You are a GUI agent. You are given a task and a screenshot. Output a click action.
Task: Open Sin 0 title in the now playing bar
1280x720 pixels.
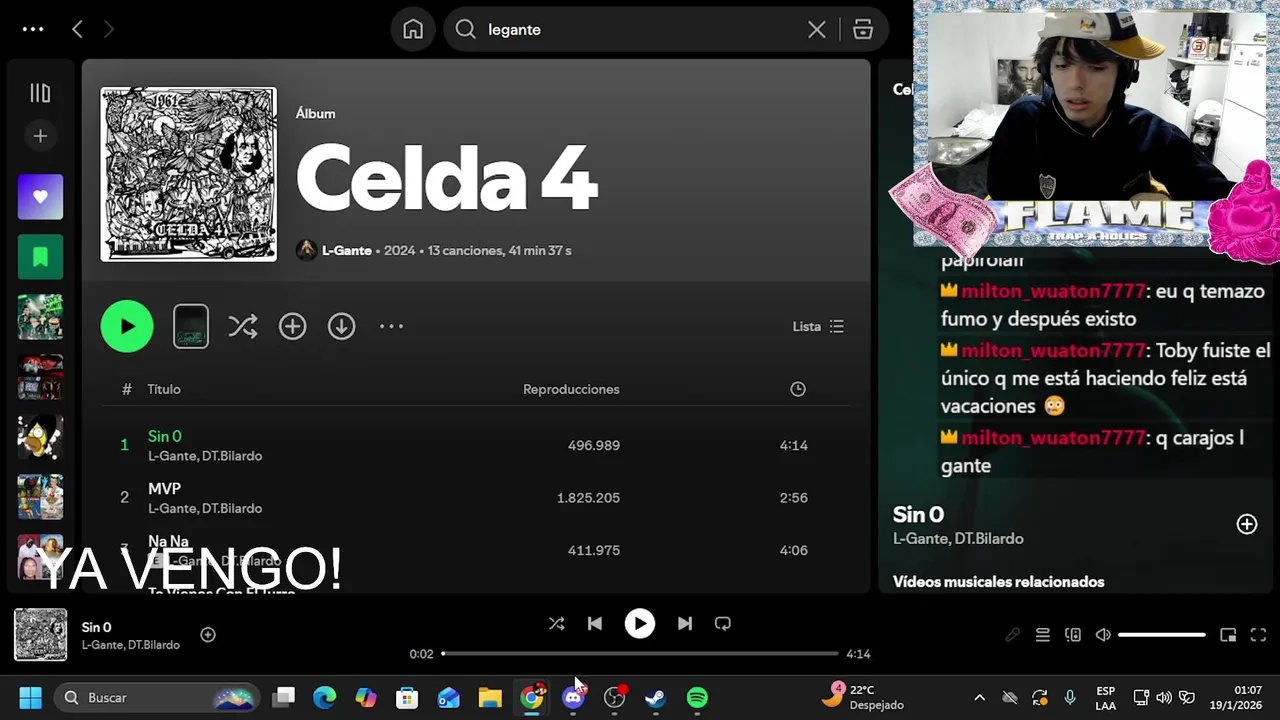tap(96, 627)
